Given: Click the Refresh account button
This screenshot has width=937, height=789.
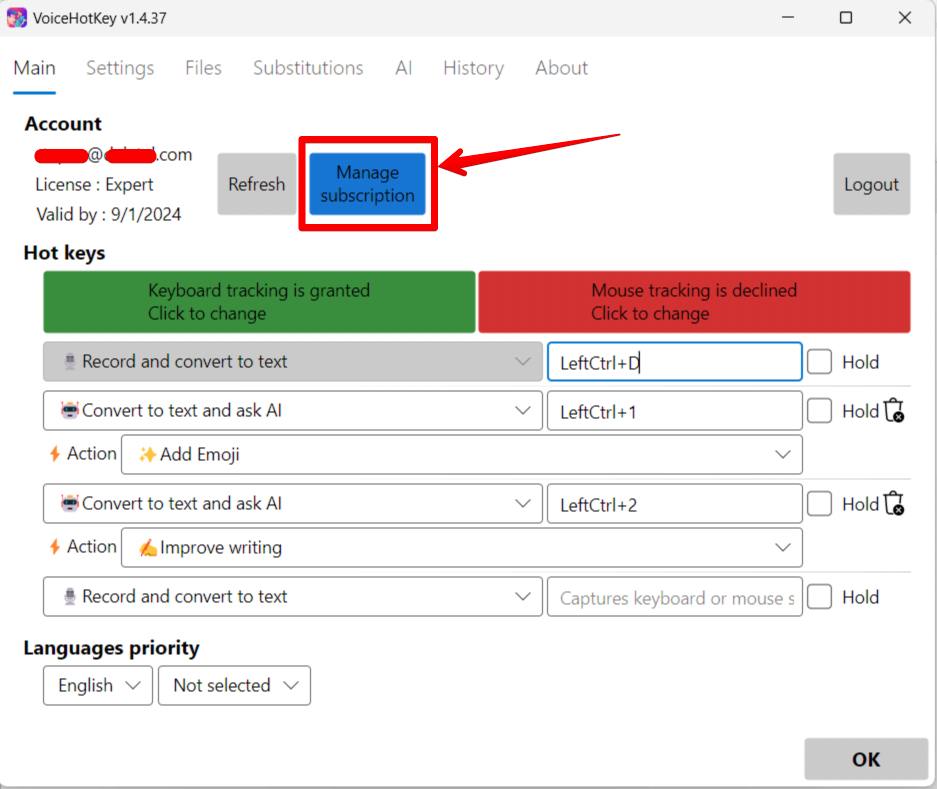Looking at the screenshot, I should click(x=257, y=184).
